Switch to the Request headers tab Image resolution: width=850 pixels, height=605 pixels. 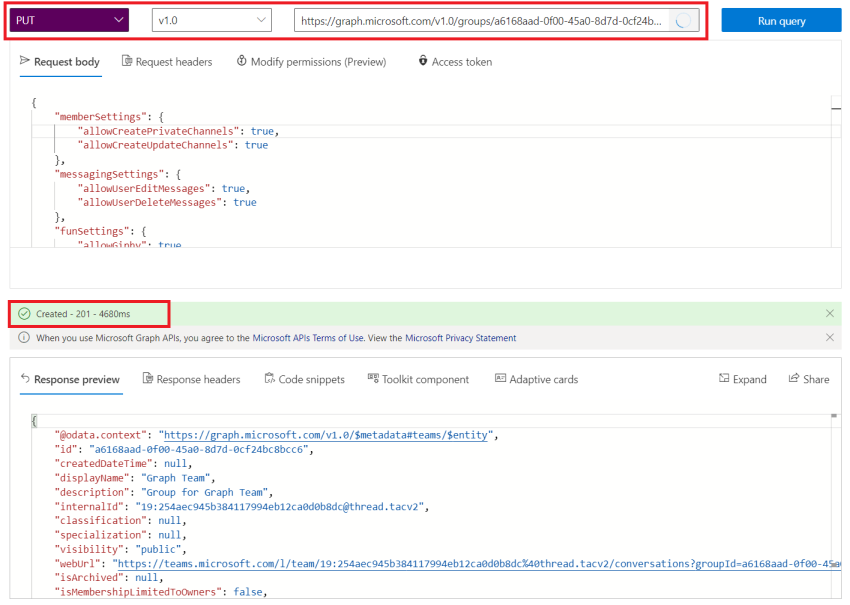click(167, 61)
